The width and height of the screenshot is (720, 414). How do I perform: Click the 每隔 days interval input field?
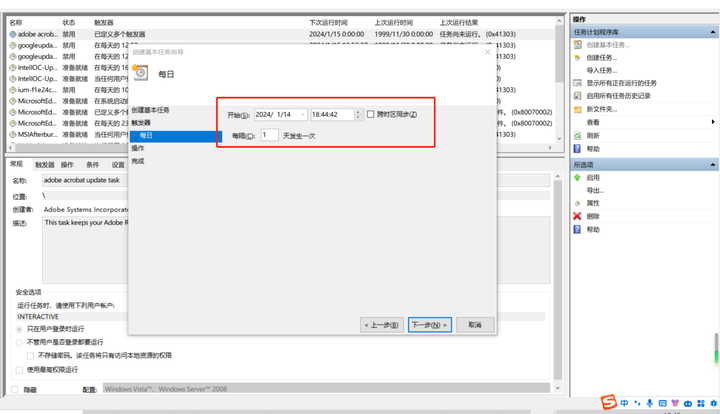tap(269, 135)
